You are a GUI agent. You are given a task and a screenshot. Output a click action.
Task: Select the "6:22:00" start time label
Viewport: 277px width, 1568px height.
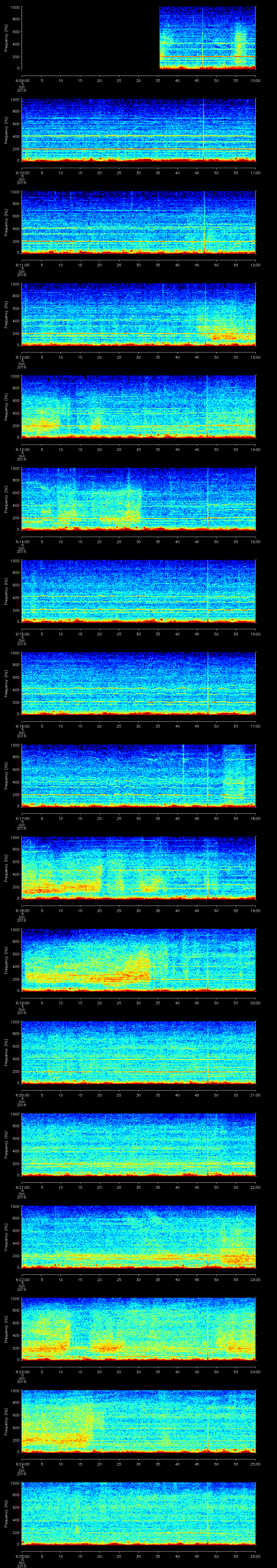[x=22, y=1279]
